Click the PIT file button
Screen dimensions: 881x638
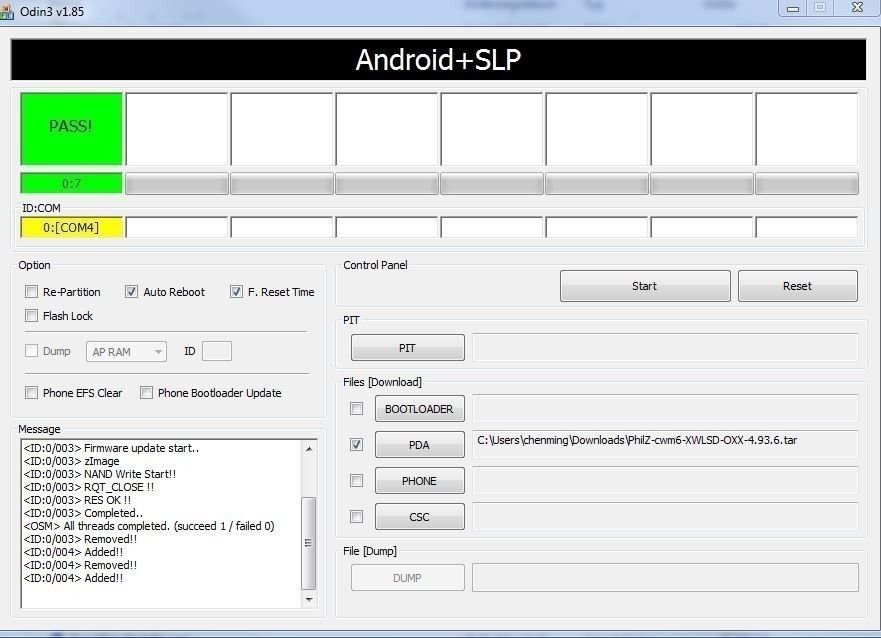pos(407,348)
